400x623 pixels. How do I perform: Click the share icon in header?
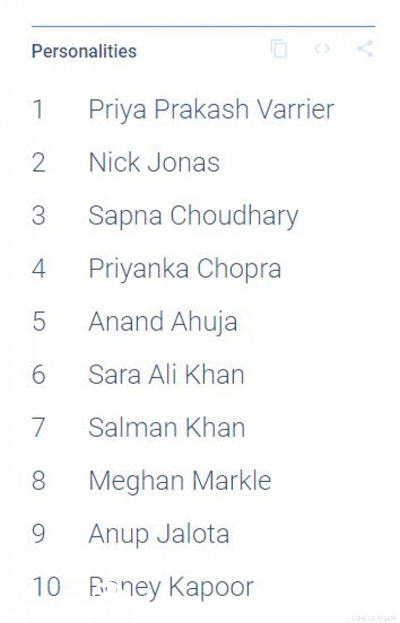(365, 48)
